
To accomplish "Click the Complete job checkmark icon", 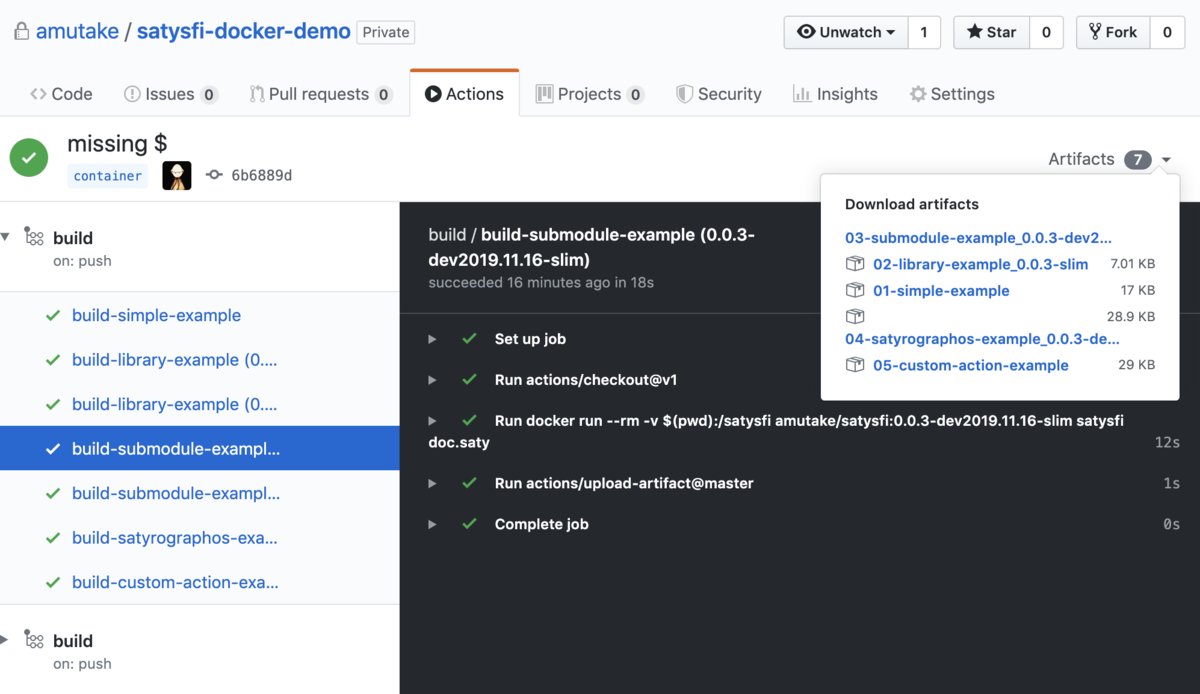I will coord(469,524).
